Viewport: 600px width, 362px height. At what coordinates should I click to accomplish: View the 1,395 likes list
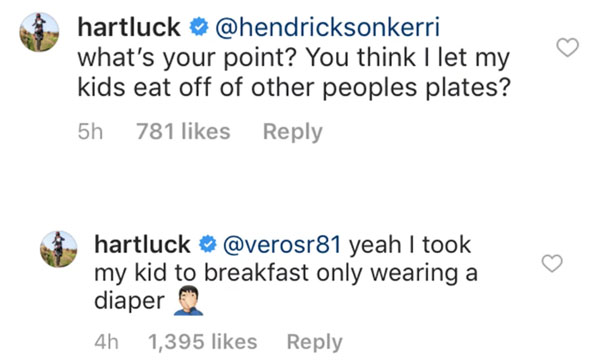click(x=202, y=342)
